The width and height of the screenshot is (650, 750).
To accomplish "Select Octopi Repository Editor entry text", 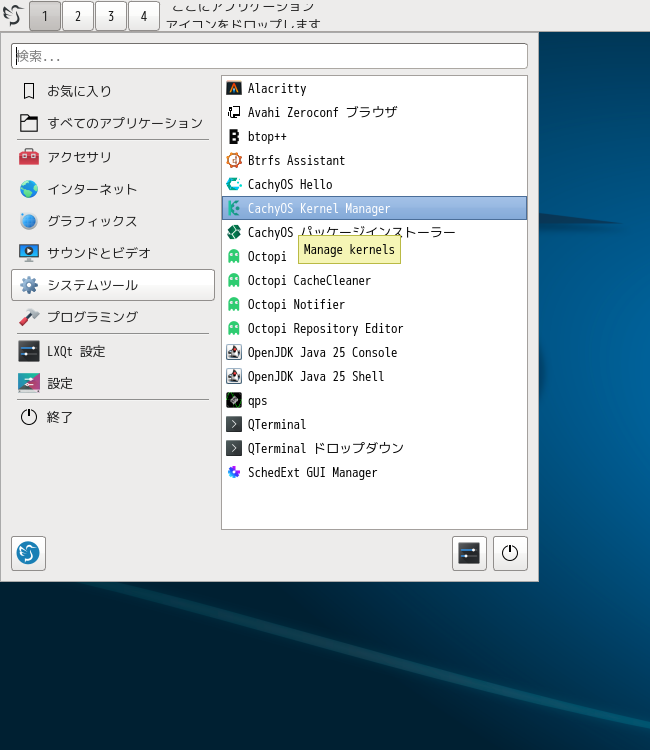I will [x=325, y=329].
